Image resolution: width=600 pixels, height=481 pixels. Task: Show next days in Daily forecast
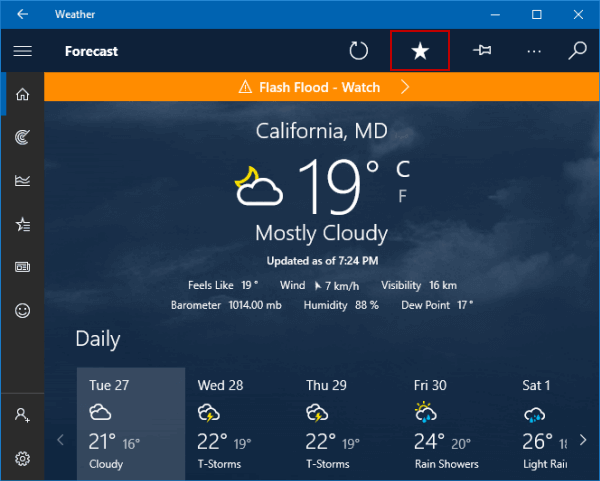[x=583, y=440]
